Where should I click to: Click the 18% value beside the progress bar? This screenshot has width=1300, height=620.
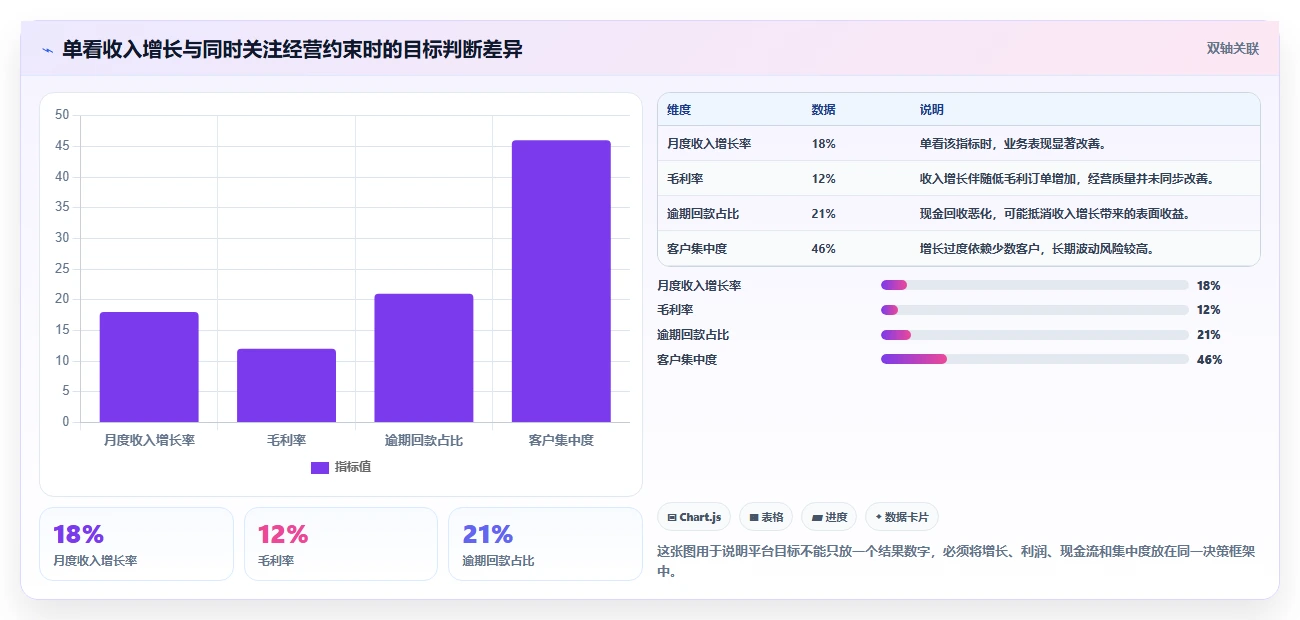(1209, 286)
